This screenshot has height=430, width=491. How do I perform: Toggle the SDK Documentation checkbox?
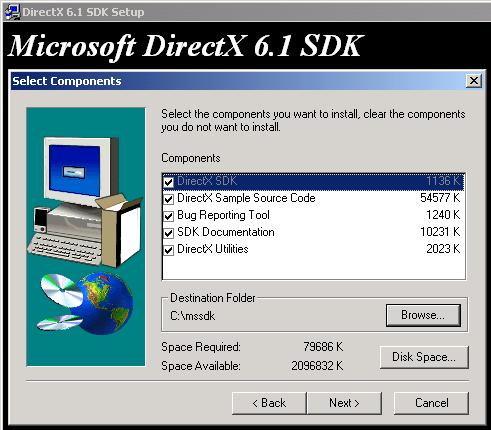coord(169,233)
